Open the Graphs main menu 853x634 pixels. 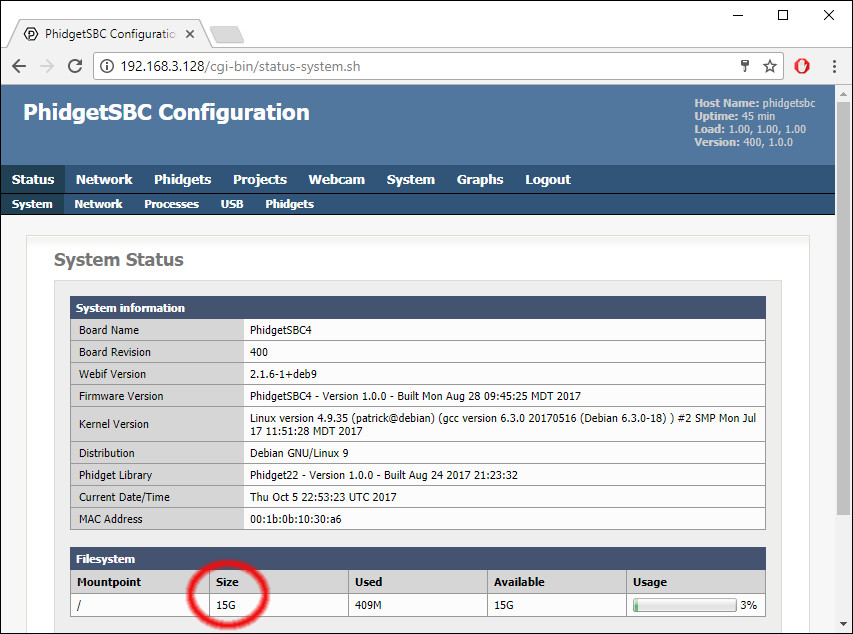tap(480, 180)
